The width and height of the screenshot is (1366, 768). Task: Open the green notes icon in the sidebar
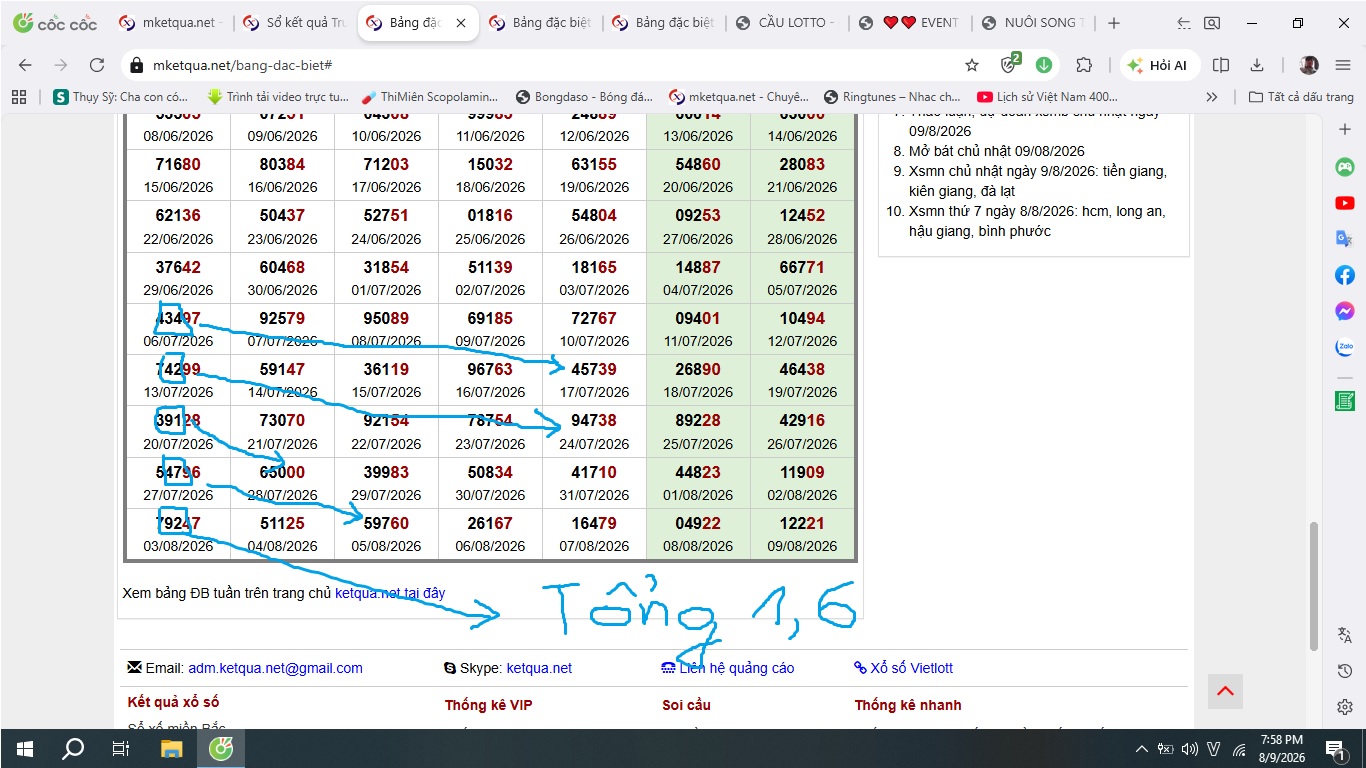click(1345, 401)
